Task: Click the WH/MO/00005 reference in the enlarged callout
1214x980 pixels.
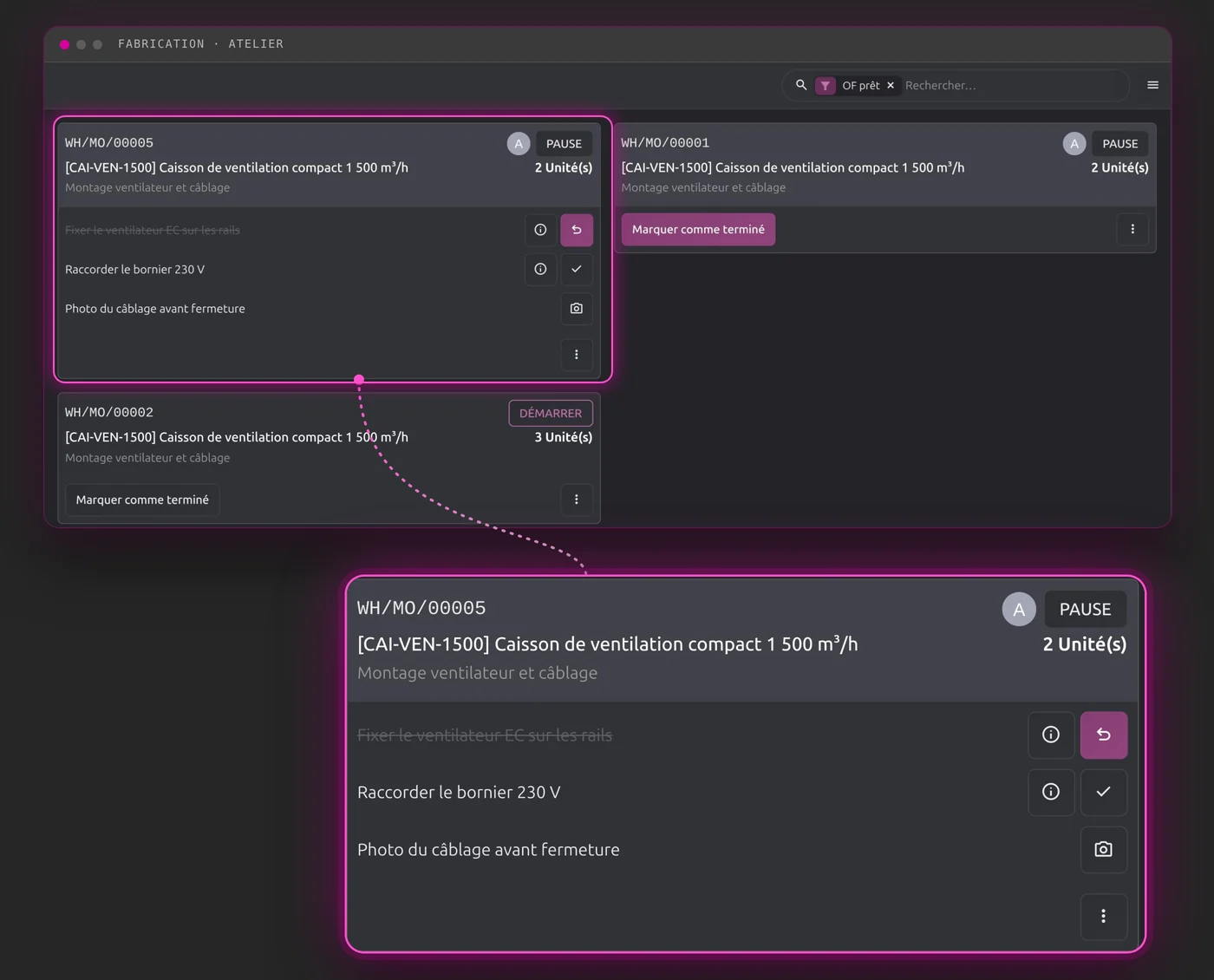Action: [x=421, y=608]
